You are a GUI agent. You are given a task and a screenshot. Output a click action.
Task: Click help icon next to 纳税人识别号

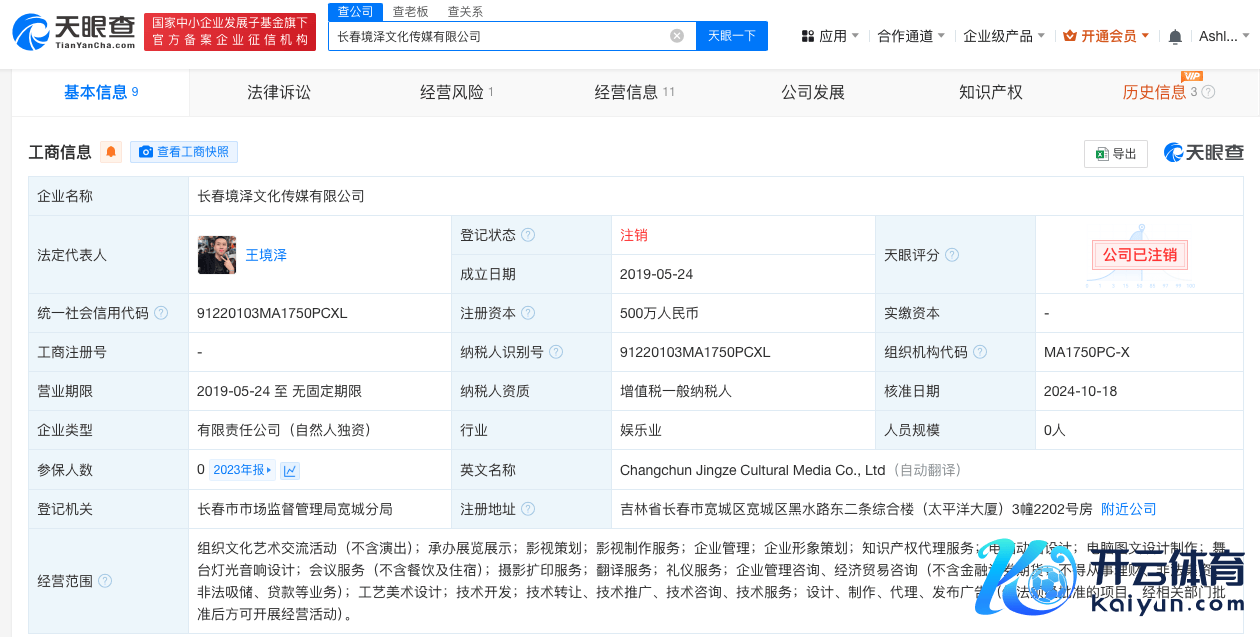556,352
